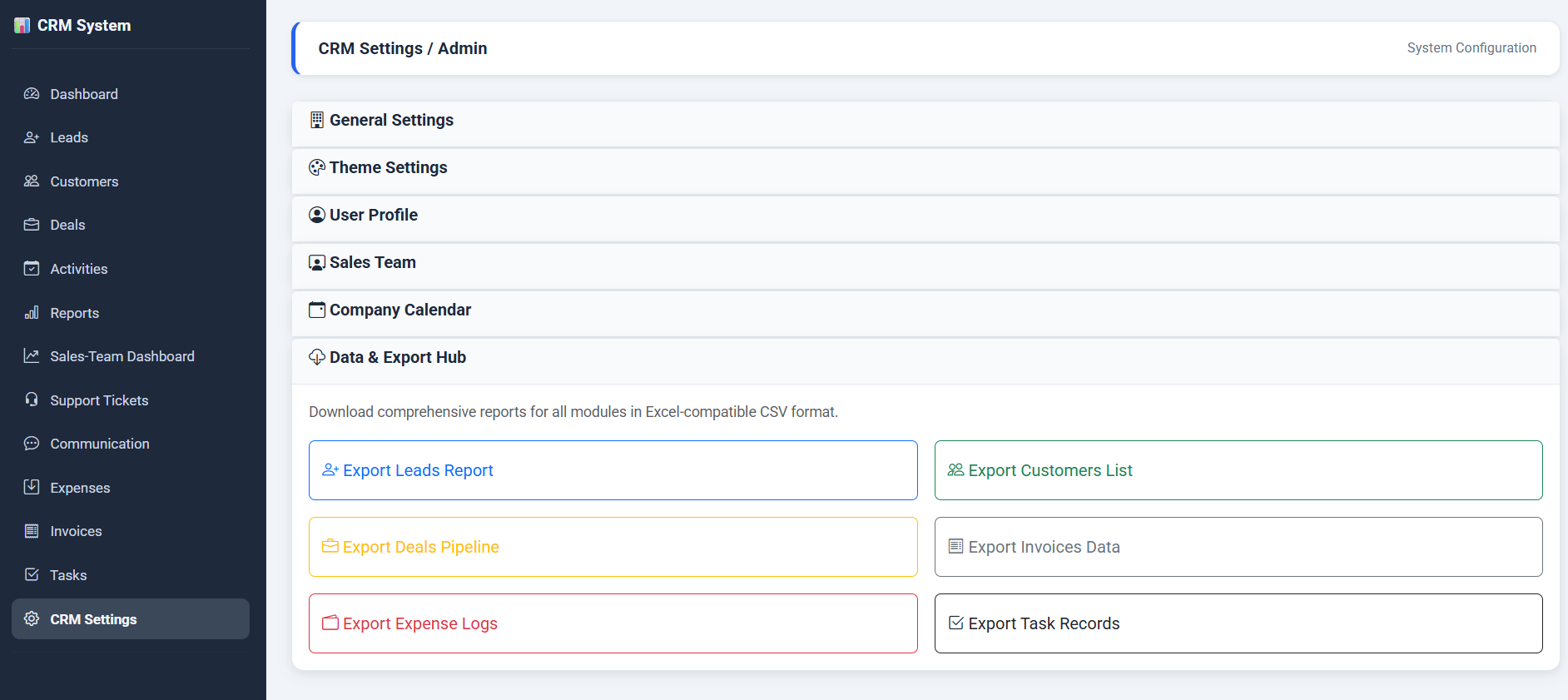Click the CRM System title text
Screen dimensions: 1568x700
pyautogui.click(x=84, y=26)
